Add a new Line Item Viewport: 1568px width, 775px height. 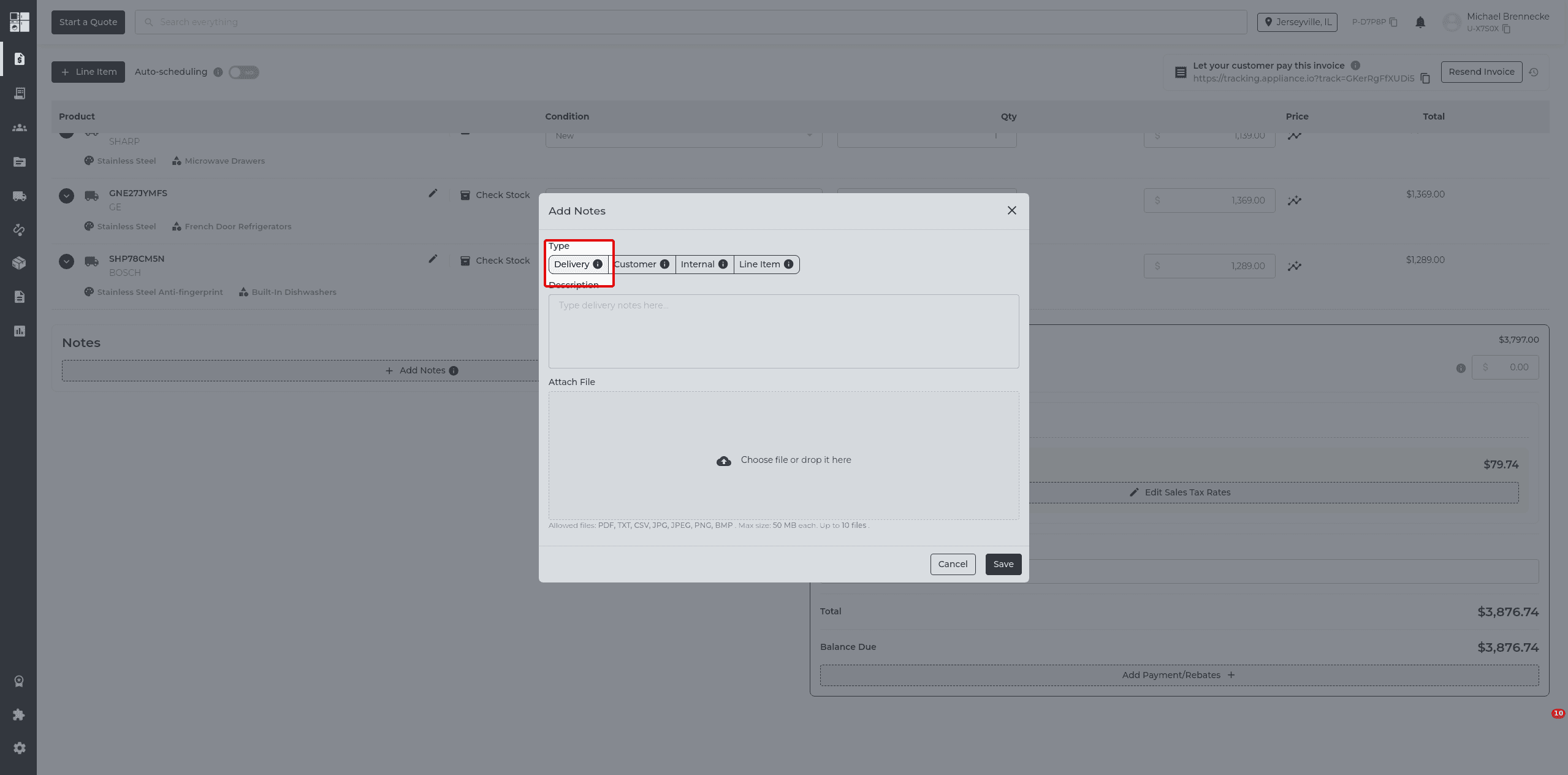point(88,72)
